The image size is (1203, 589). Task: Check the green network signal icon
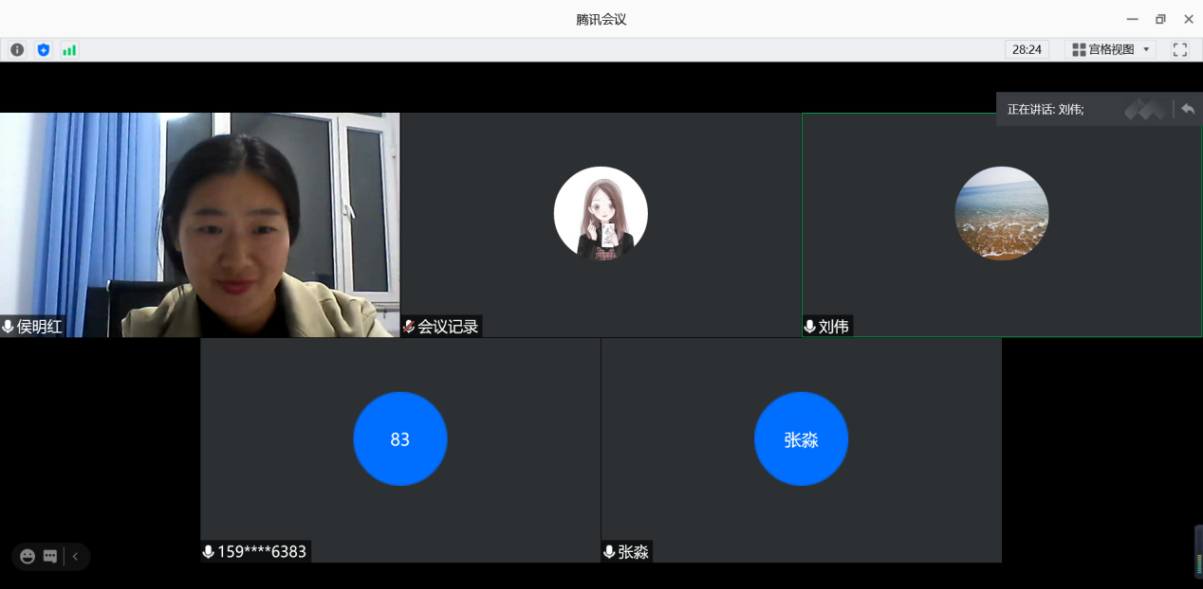[69, 50]
